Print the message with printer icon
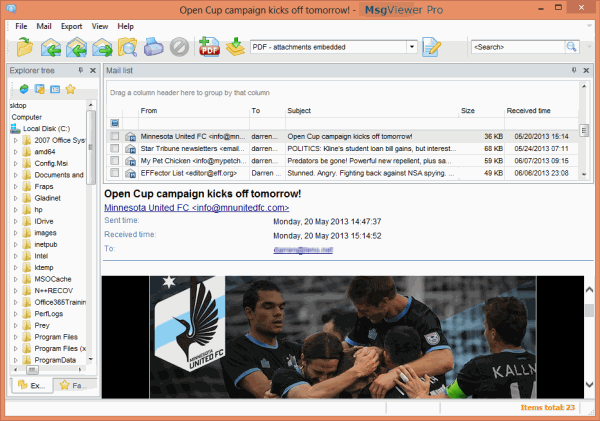 (153, 47)
